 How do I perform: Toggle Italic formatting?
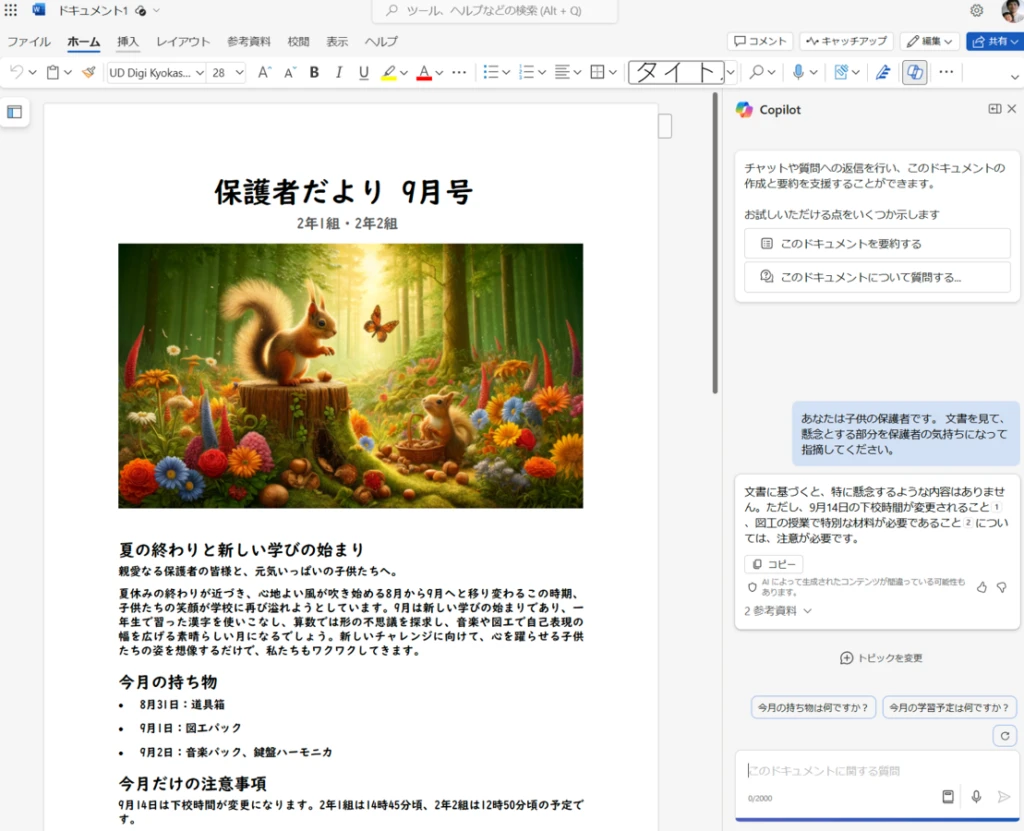click(340, 72)
